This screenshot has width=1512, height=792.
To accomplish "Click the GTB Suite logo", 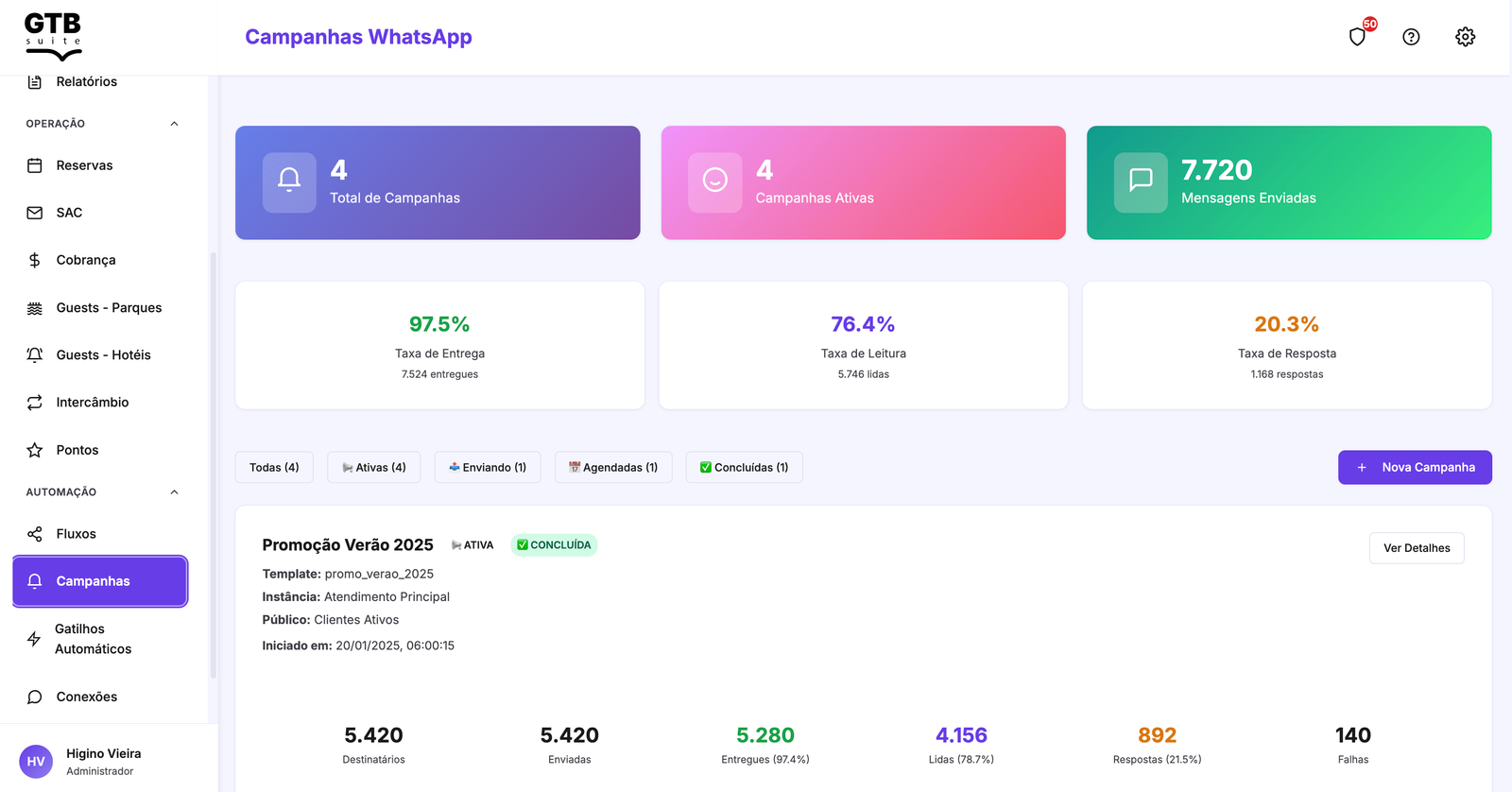I will click(x=53, y=36).
